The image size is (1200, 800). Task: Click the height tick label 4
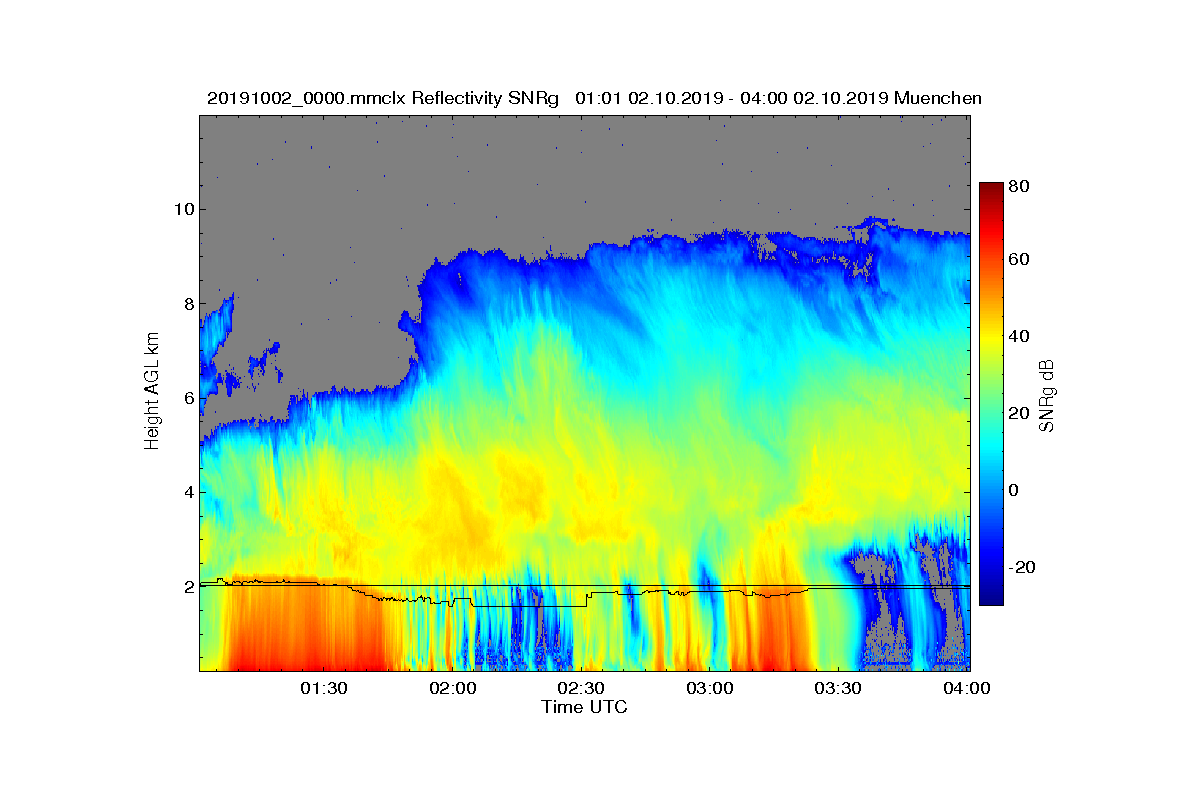tap(188, 492)
